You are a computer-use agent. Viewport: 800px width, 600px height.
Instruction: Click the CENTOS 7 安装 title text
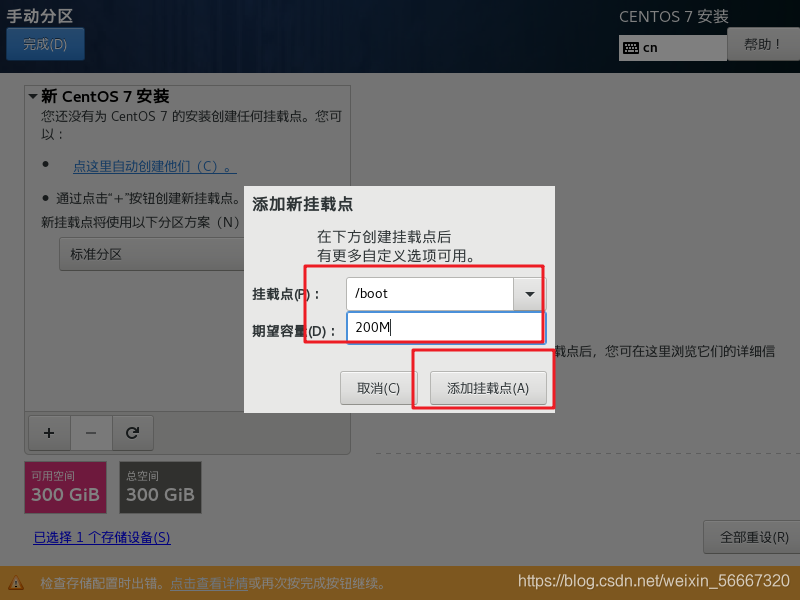673,17
